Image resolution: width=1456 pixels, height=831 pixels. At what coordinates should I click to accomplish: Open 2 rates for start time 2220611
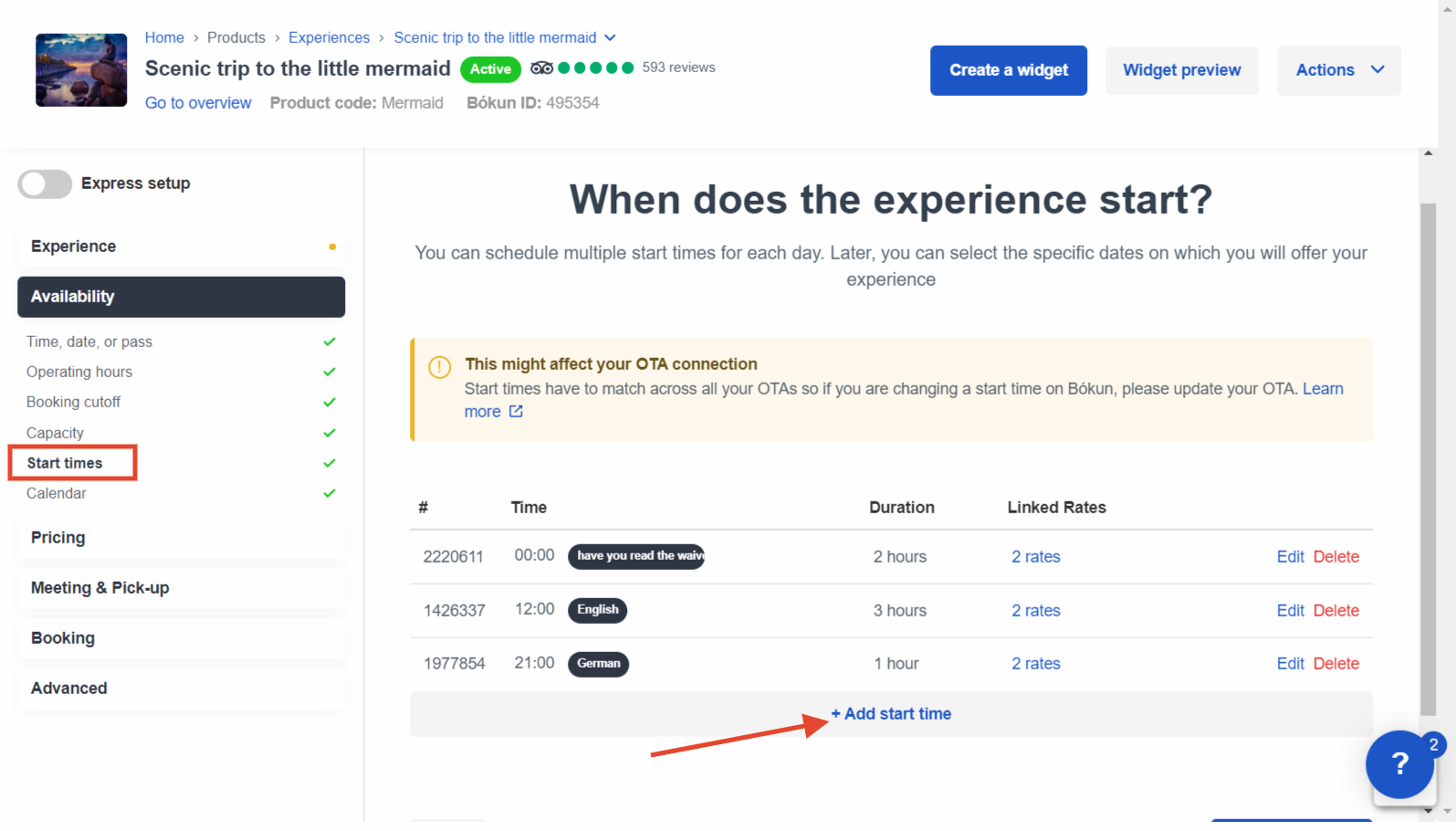tap(1036, 557)
